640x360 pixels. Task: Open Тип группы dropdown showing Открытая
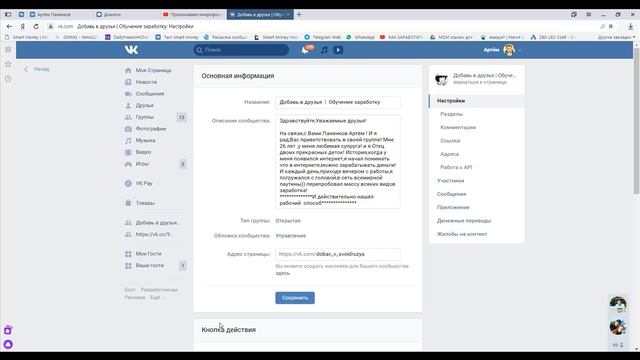point(288,221)
